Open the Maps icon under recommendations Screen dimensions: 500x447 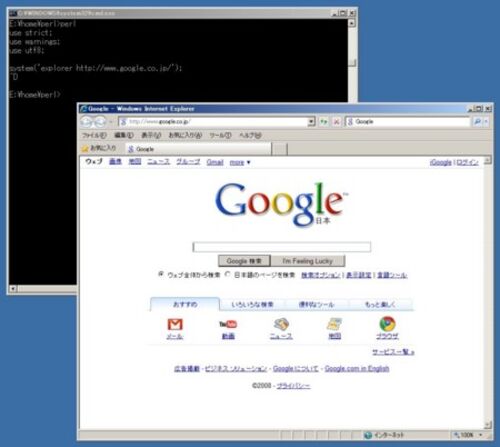tap(334, 324)
